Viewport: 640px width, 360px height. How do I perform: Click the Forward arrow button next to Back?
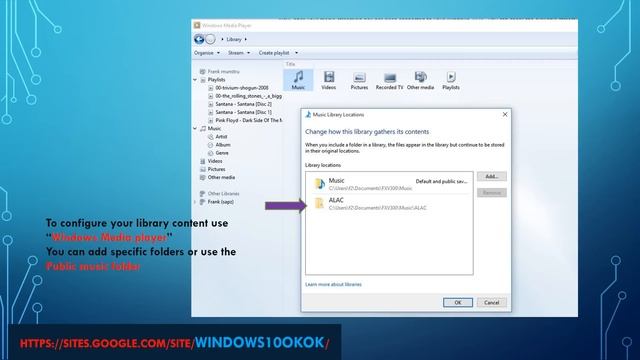pos(210,39)
